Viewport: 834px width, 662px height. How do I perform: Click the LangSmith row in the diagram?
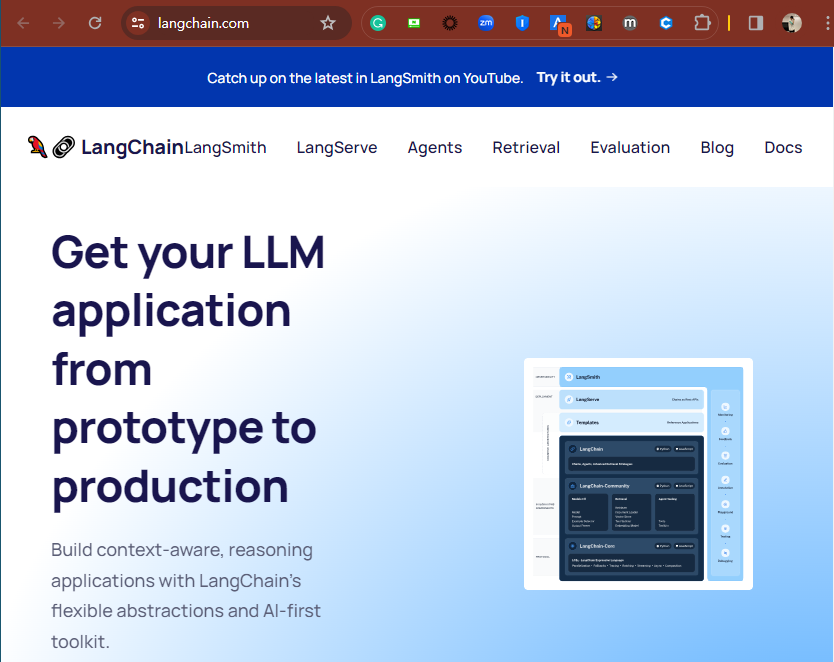(650, 377)
